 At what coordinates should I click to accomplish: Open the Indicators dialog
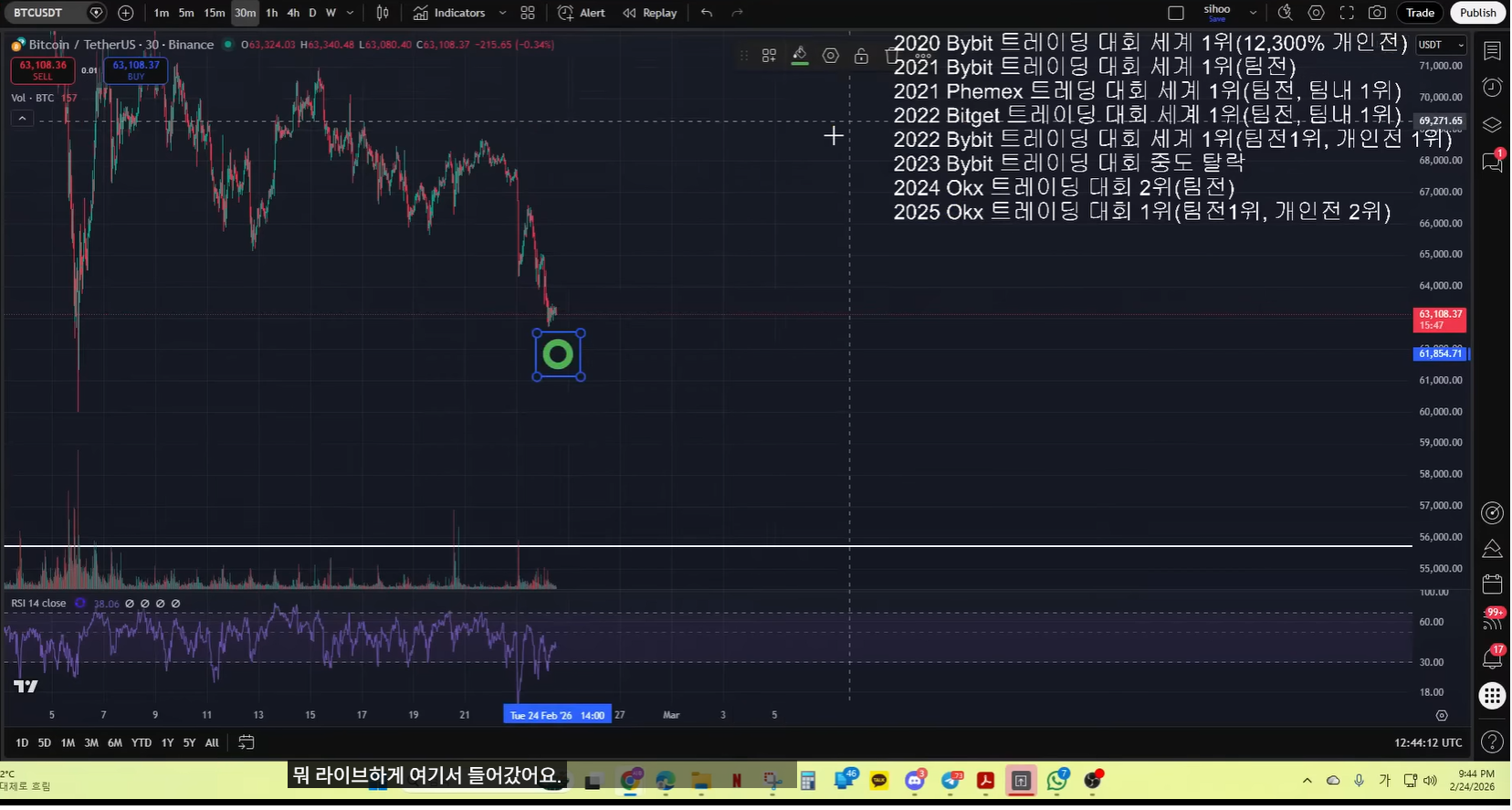pyautogui.click(x=449, y=13)
